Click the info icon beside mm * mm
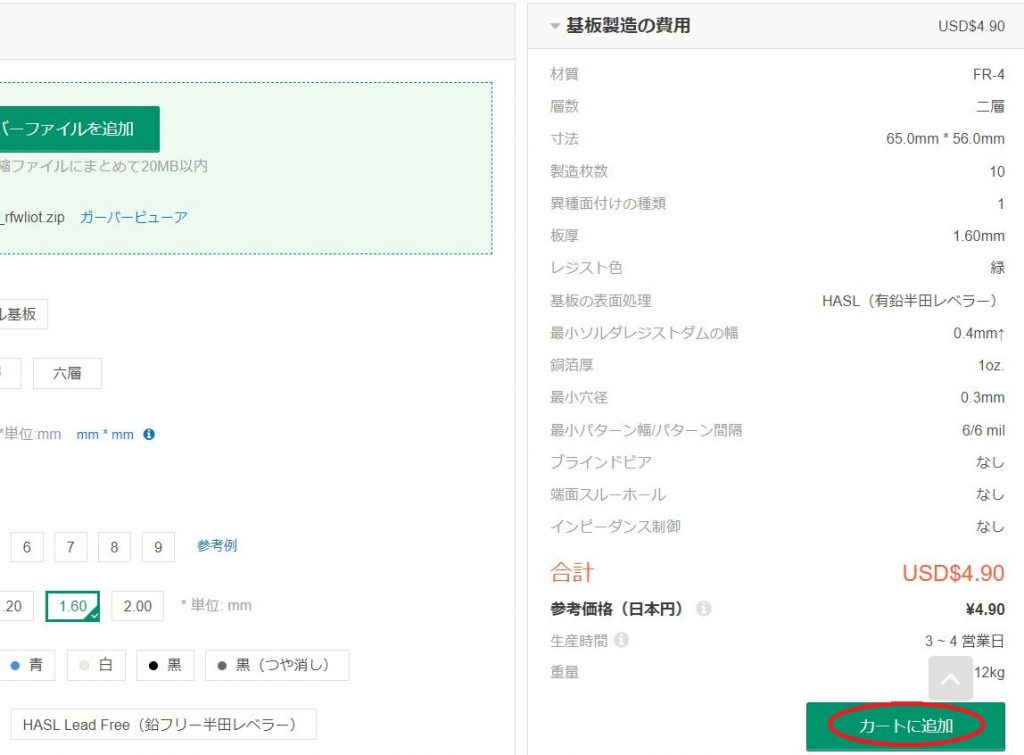The height and width of the screenshot is (755, 1024). tap(149, 435)
